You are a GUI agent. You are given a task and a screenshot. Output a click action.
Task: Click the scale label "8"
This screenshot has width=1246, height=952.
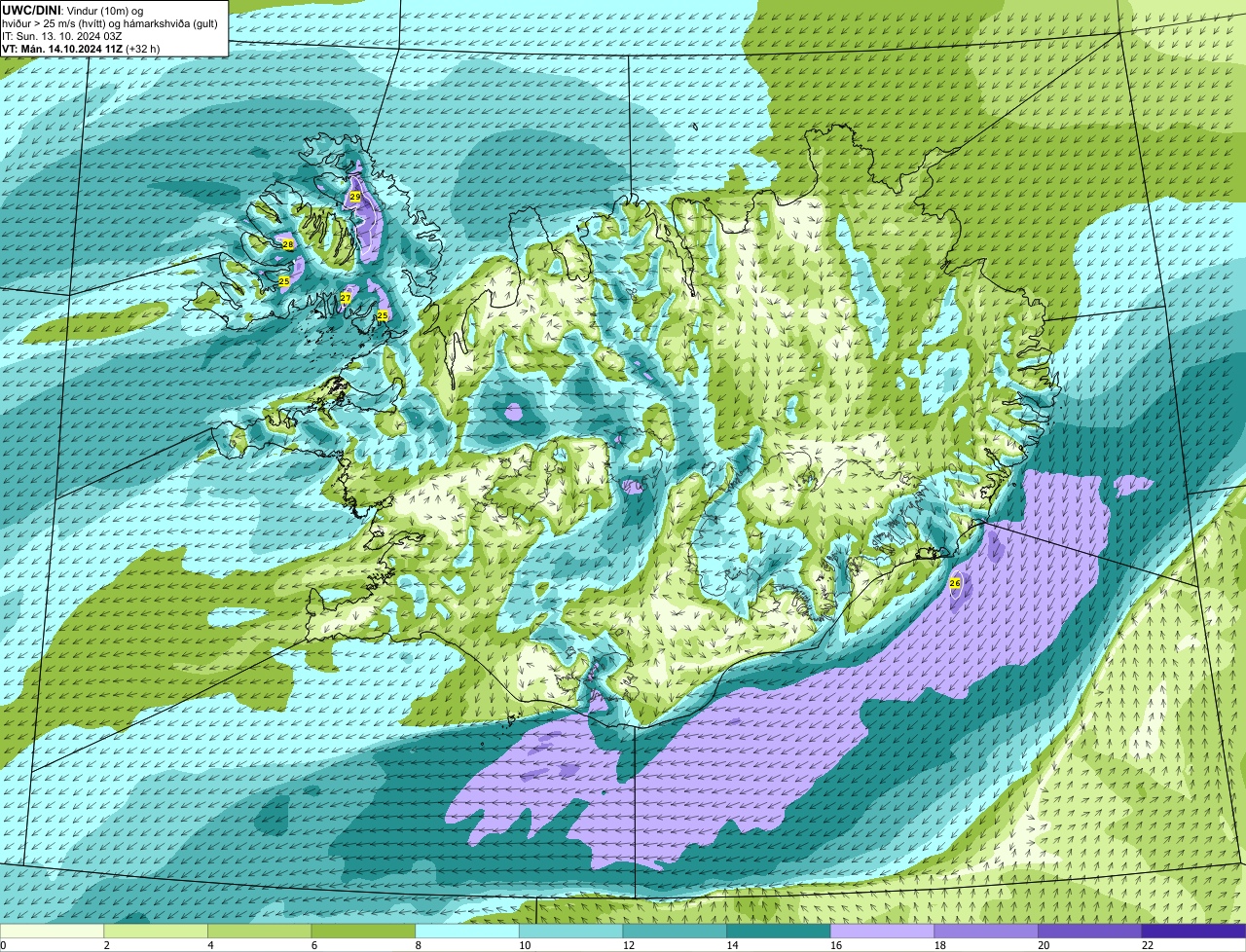[418, 945]
